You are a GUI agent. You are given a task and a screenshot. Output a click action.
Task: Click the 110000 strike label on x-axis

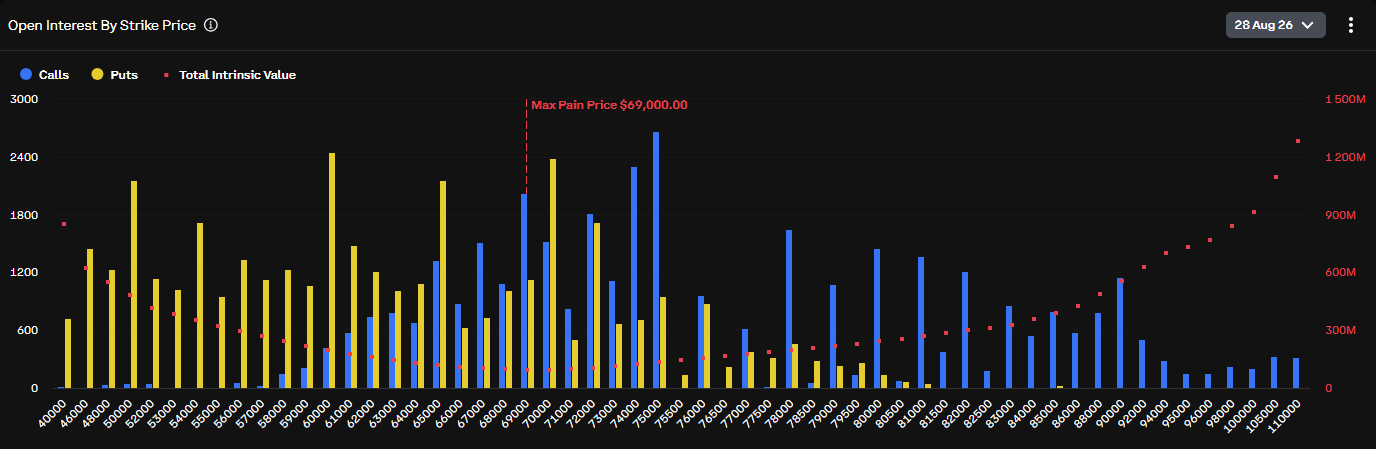(x=1285, y=415)
